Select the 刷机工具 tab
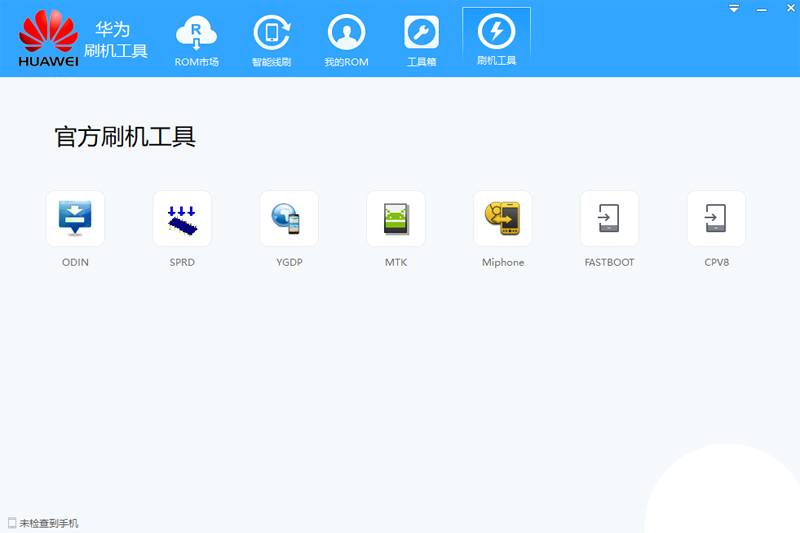Screen dimensions: 800x533 (496, 41)
